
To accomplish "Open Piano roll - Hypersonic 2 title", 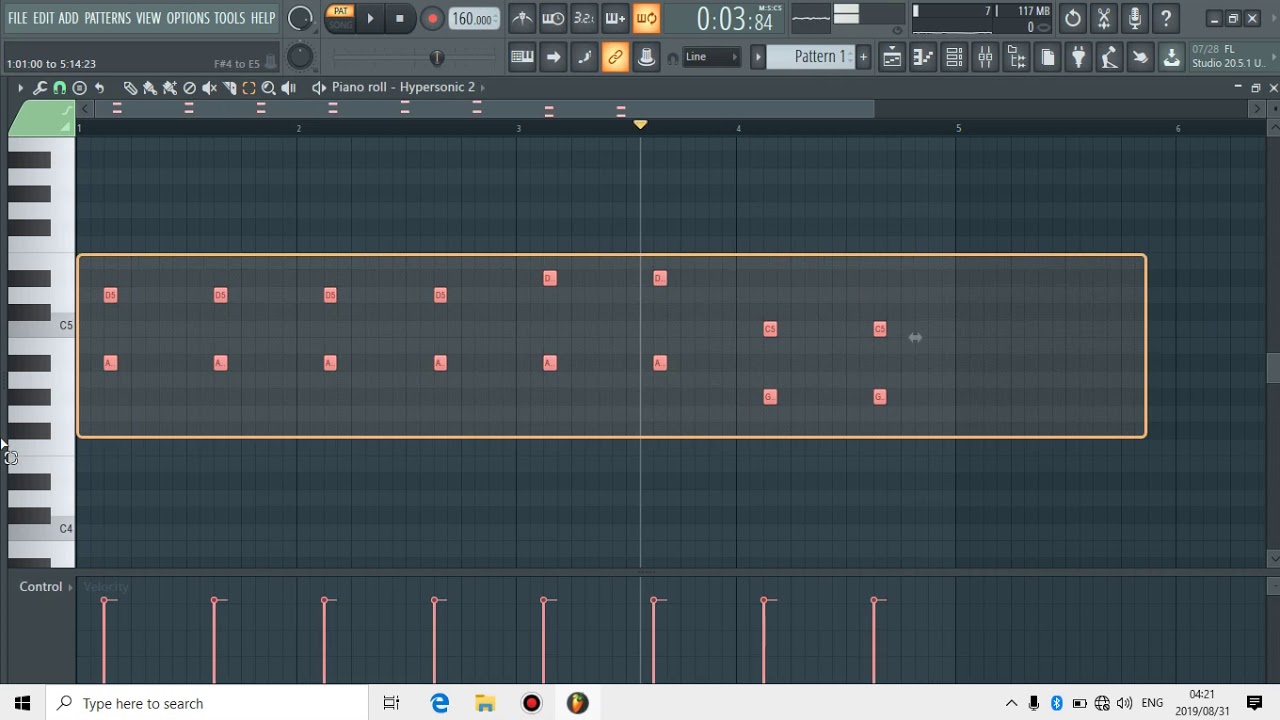I will point(403,87).
